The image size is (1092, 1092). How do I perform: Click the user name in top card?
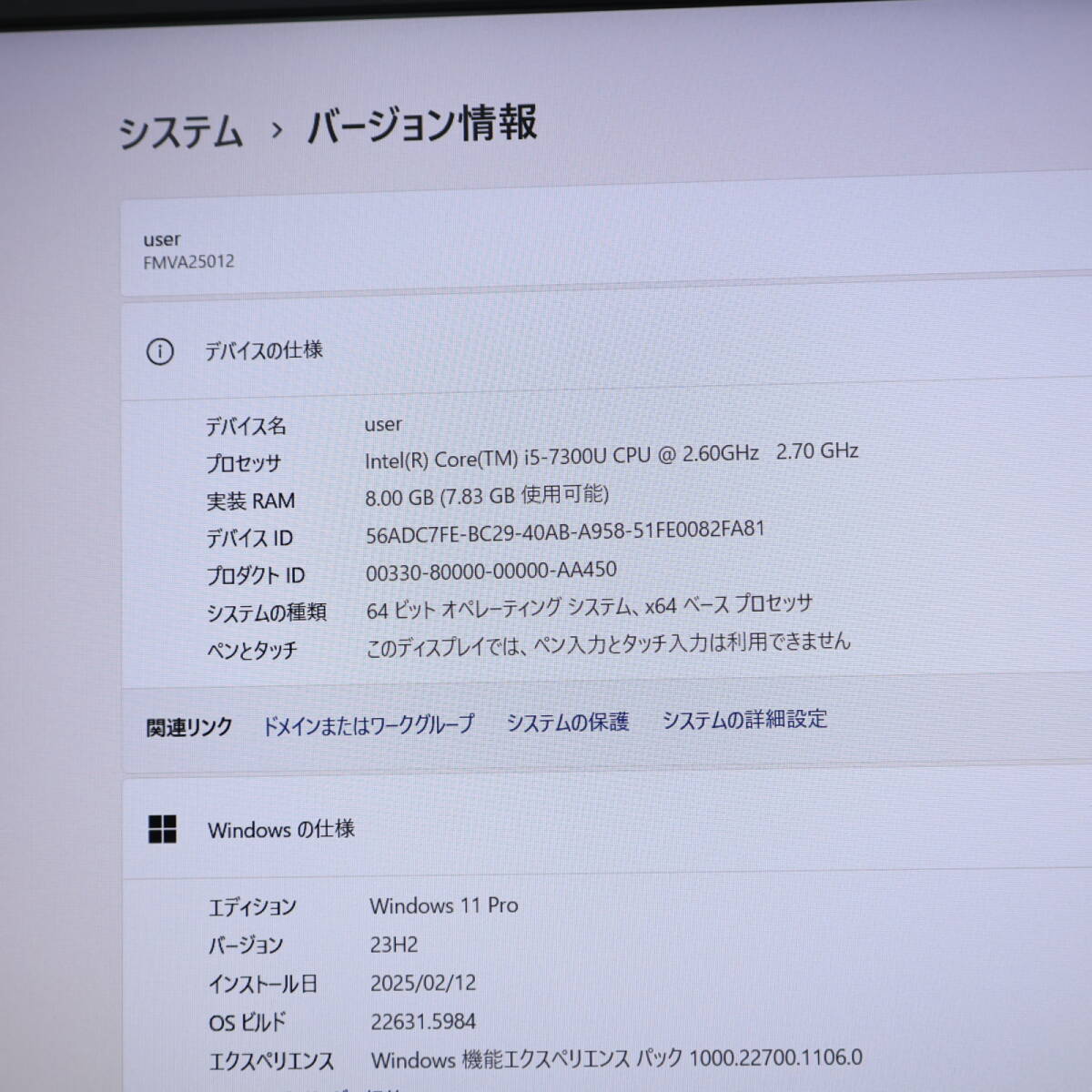coord(162,240)
